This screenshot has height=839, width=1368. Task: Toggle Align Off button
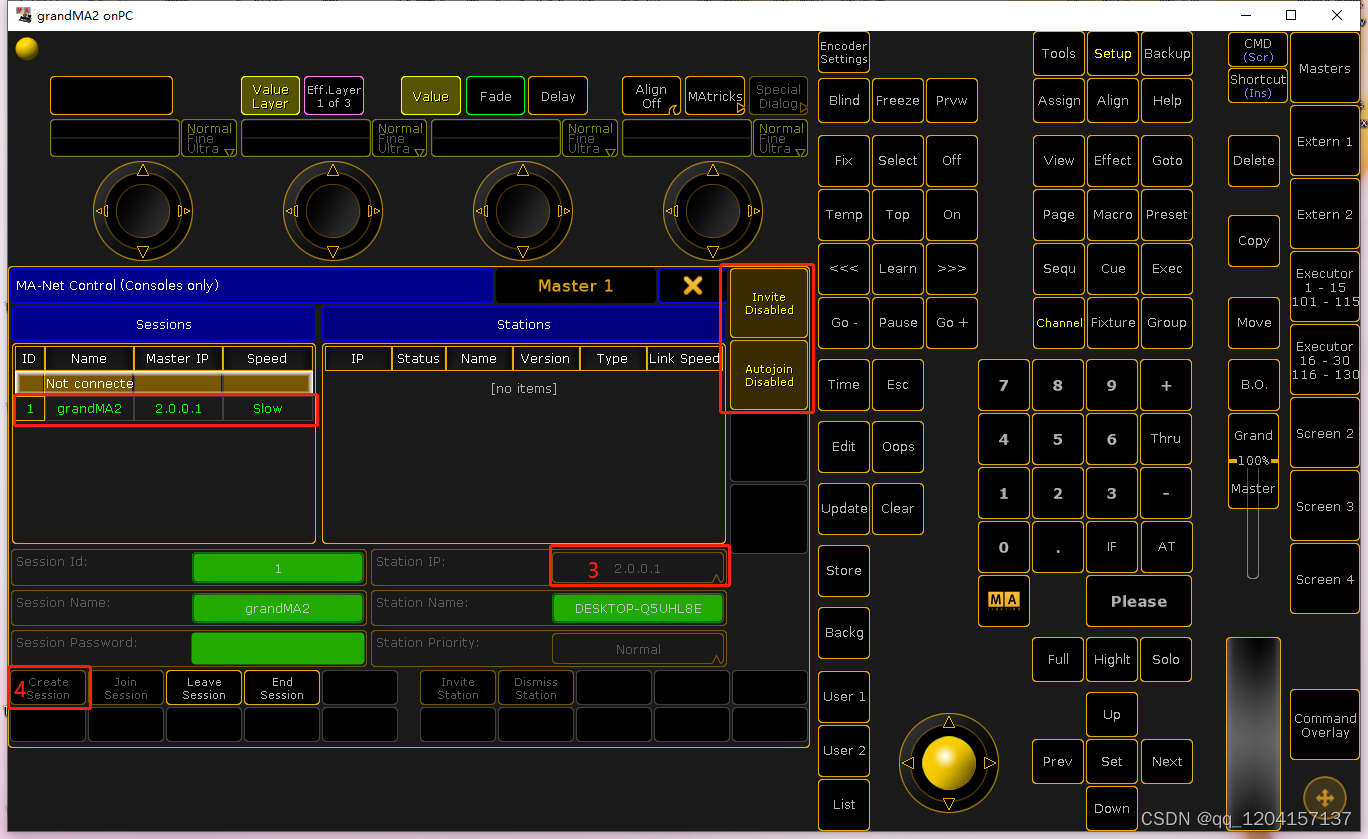pos(651,96)
